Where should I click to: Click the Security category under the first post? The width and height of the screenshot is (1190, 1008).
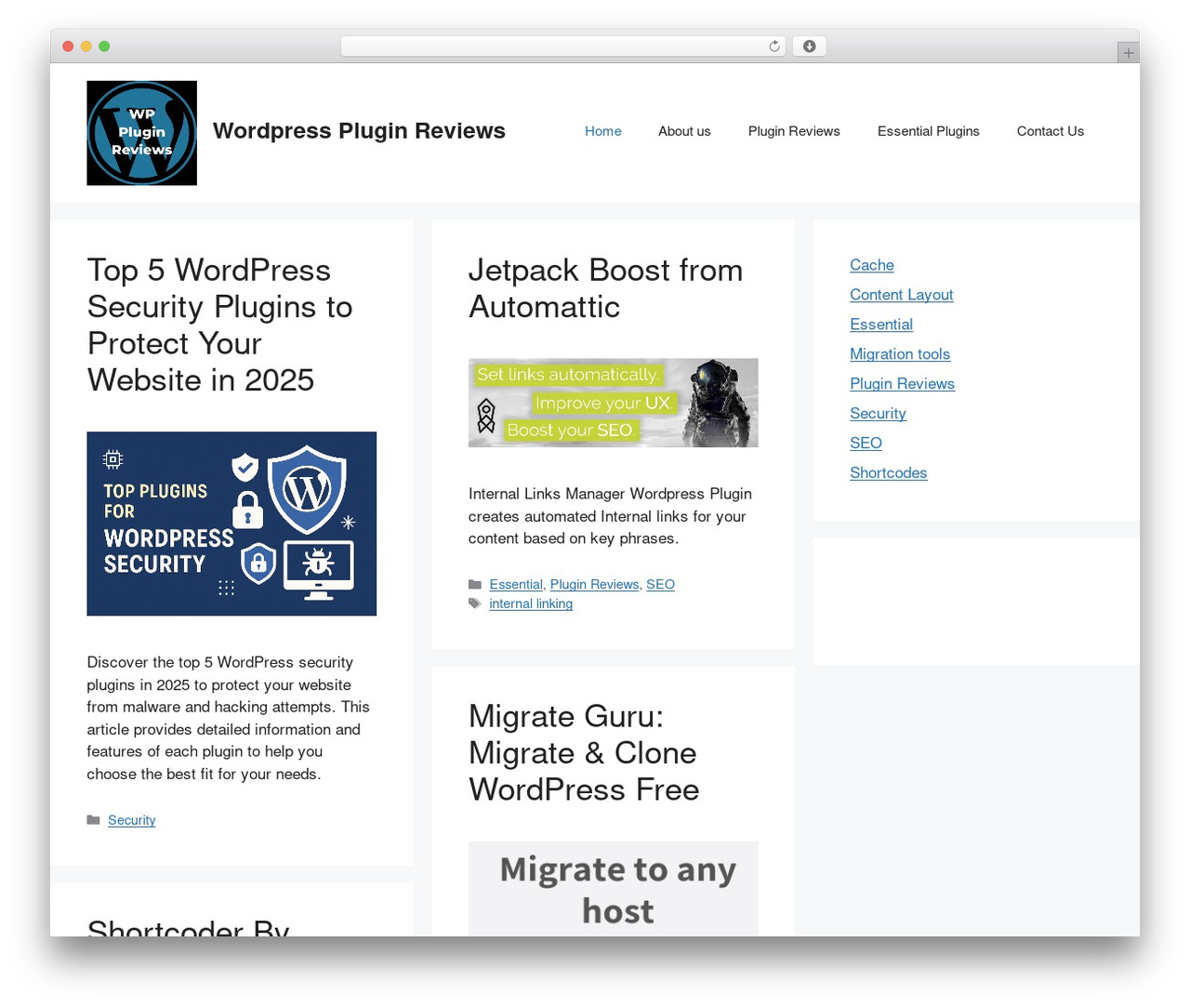coord(132,820)
